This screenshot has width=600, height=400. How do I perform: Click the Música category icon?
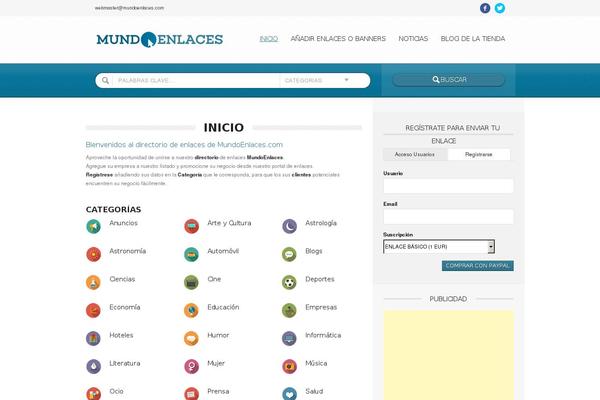click(289, 366)
